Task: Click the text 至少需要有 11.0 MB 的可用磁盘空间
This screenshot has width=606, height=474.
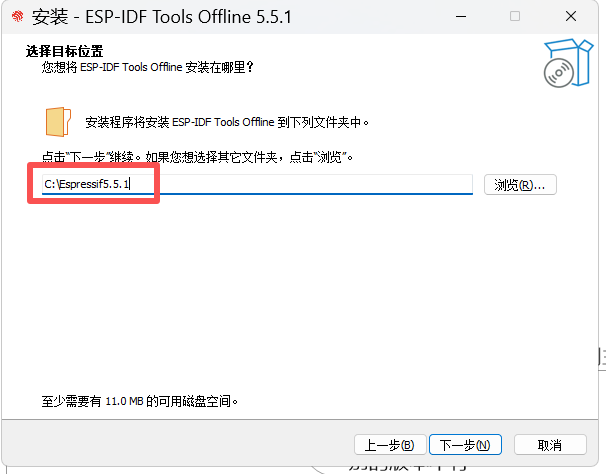Action: [x=140, y=401]
